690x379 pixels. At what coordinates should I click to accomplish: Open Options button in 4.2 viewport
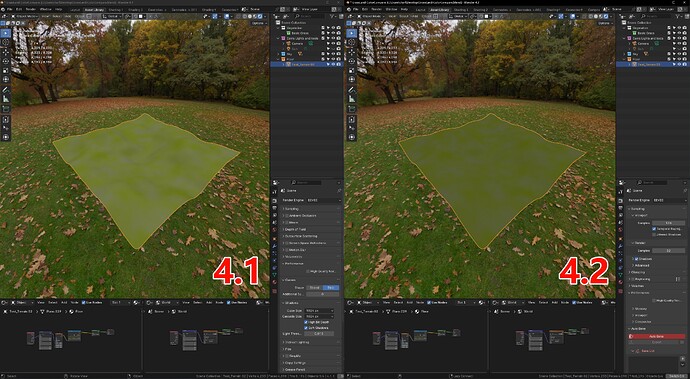pos(605,23)
